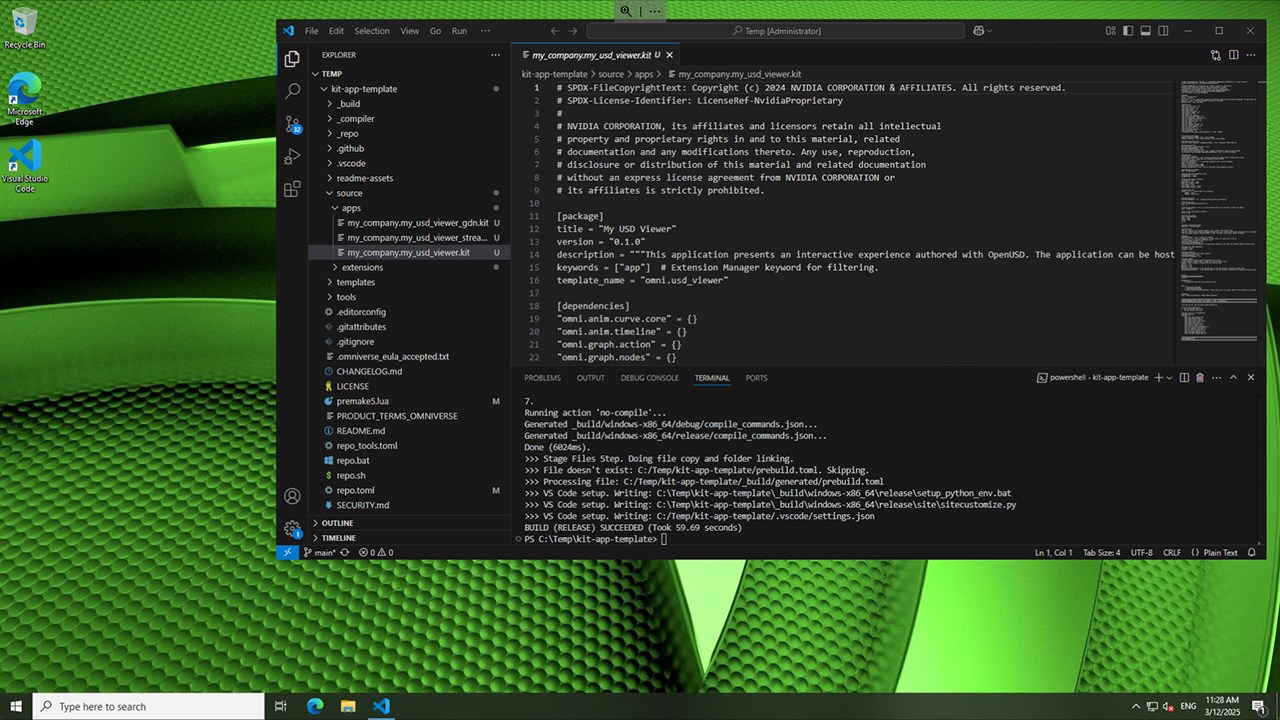This screenshot has width=1280, height=720.
Task: Toggle the Primary Side Bar visibility
Action: [1128, 31]
